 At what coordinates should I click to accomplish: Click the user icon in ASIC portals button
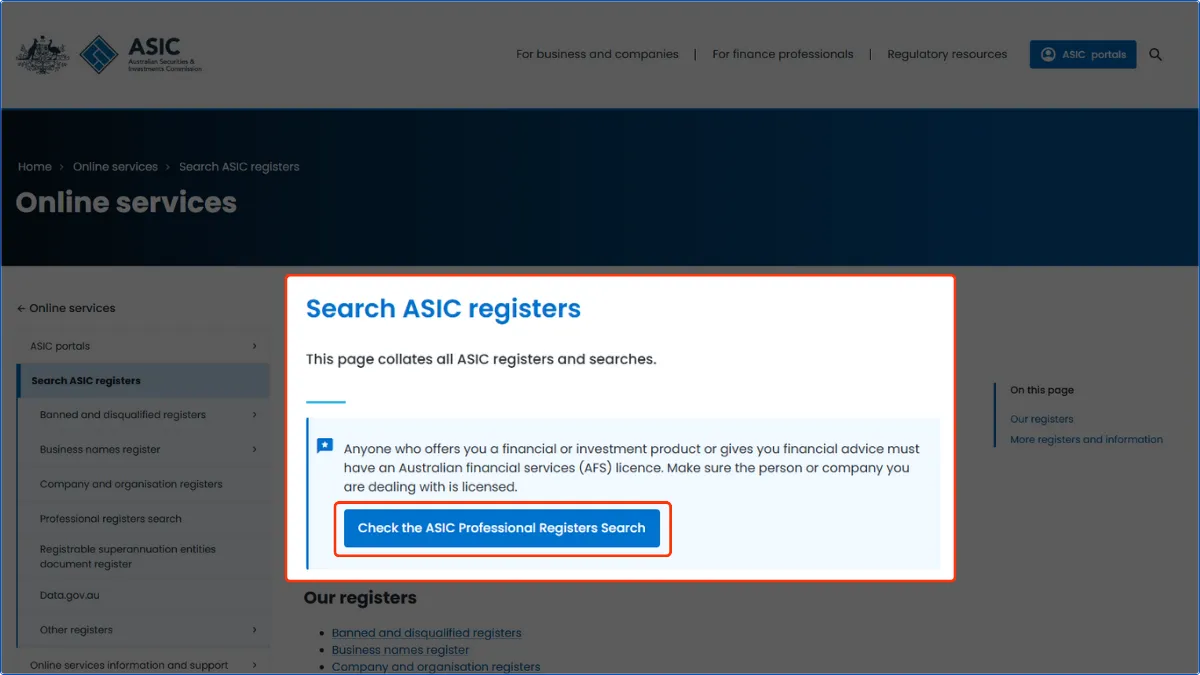(x=1048, y=54)
